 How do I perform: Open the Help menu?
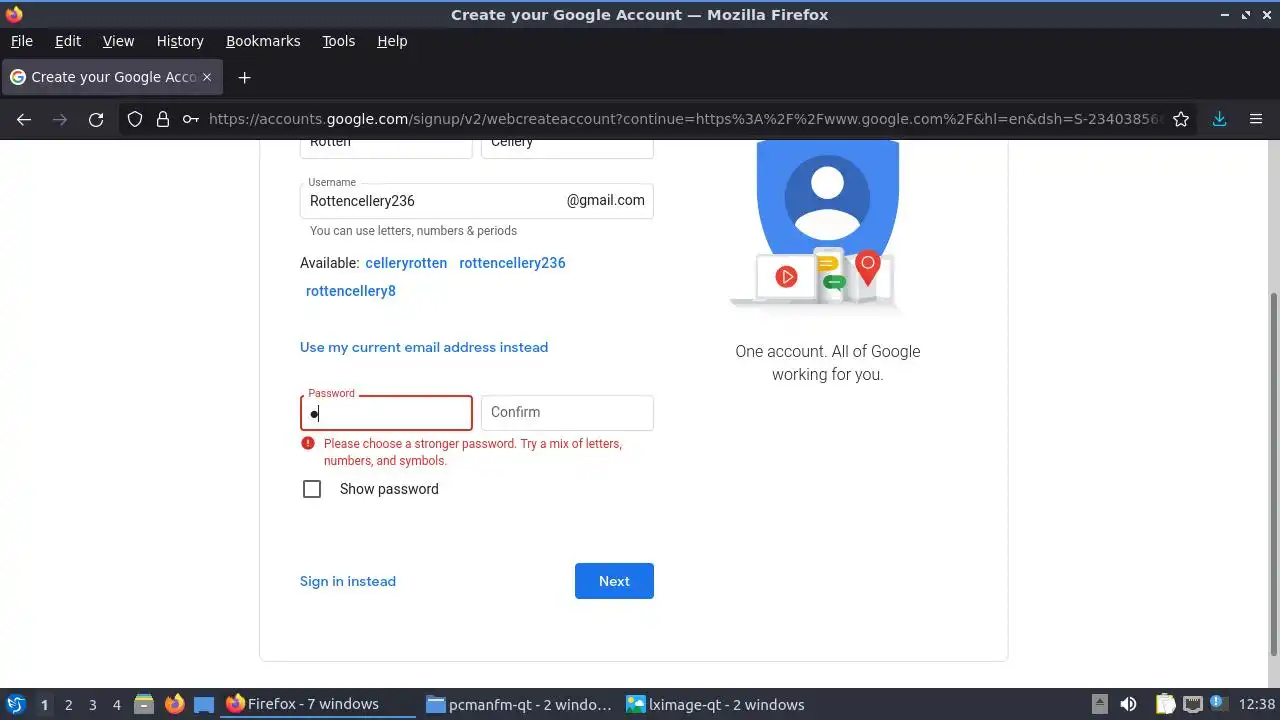392,41
